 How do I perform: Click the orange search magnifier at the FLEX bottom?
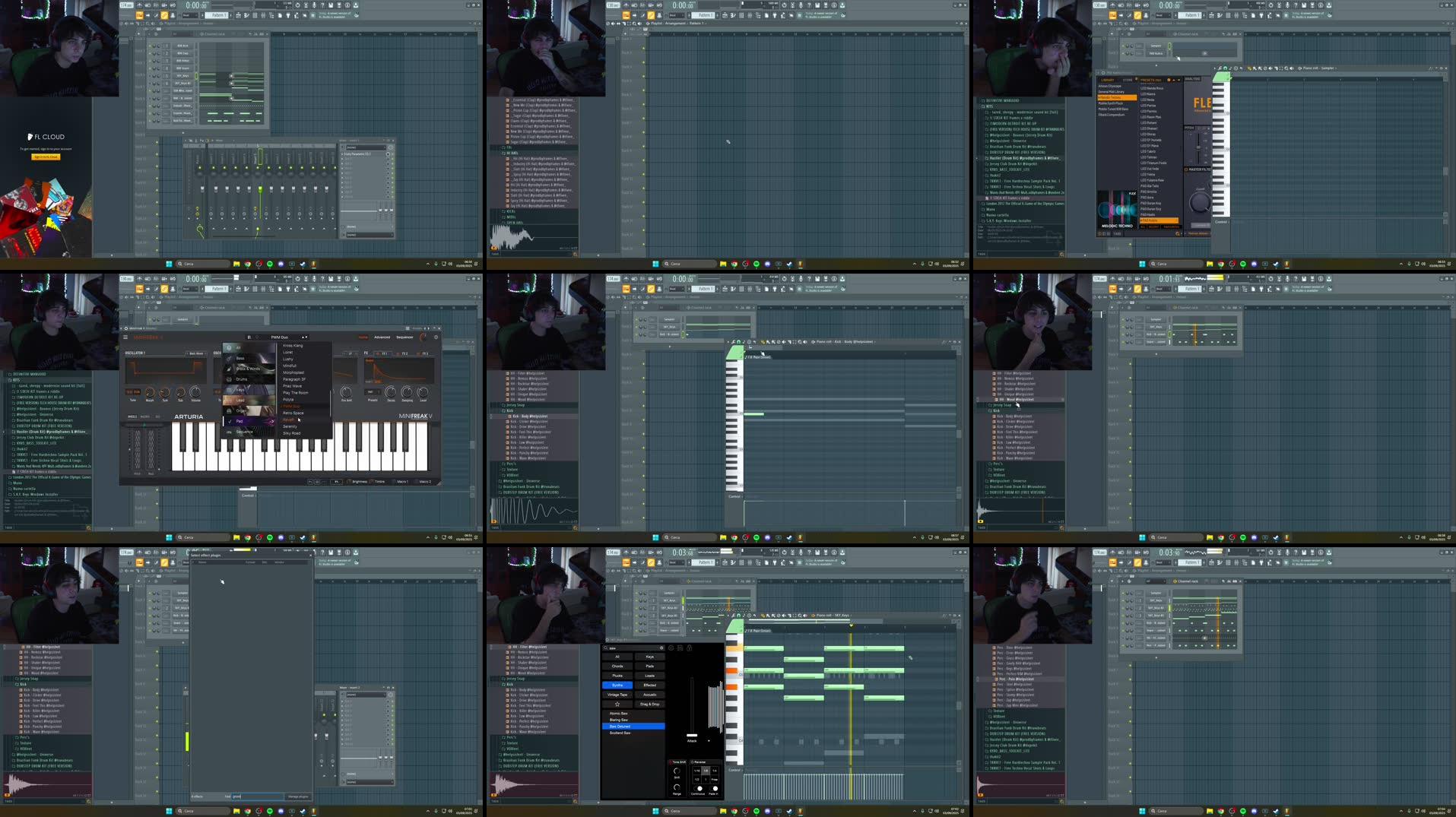pos(1179,233)
